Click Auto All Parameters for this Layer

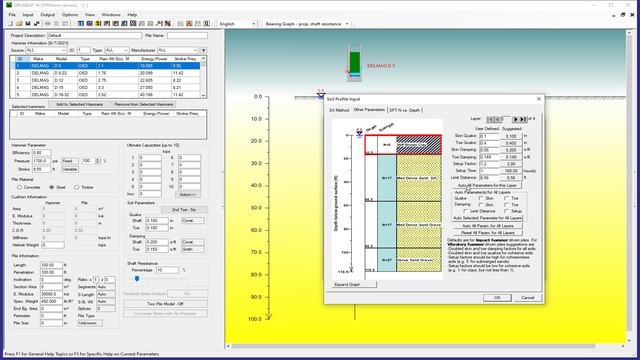pos(487,185)
